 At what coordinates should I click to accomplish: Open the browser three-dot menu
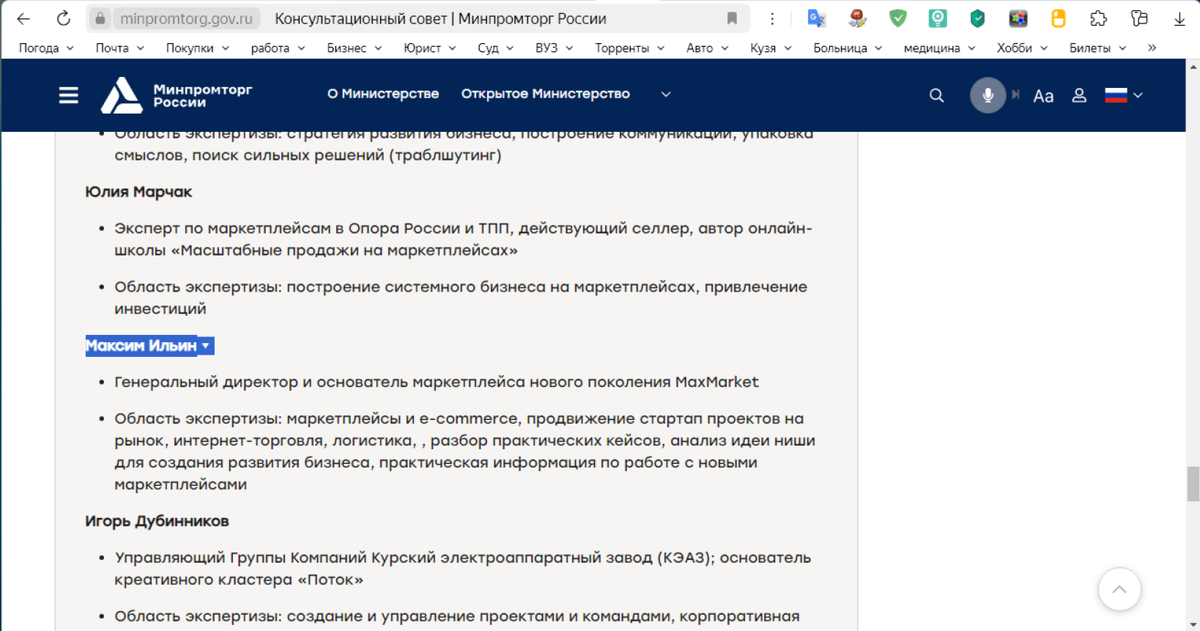tap(772, 19)
